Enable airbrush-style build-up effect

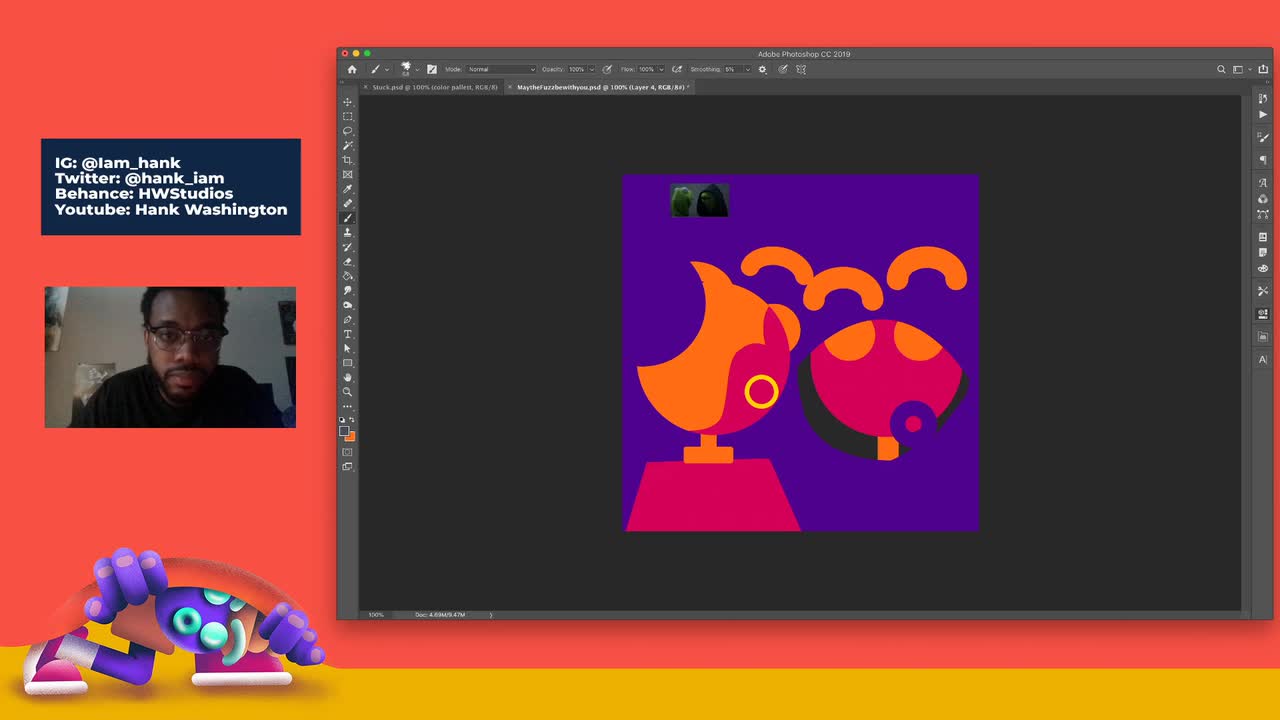(x=677, y=70)
